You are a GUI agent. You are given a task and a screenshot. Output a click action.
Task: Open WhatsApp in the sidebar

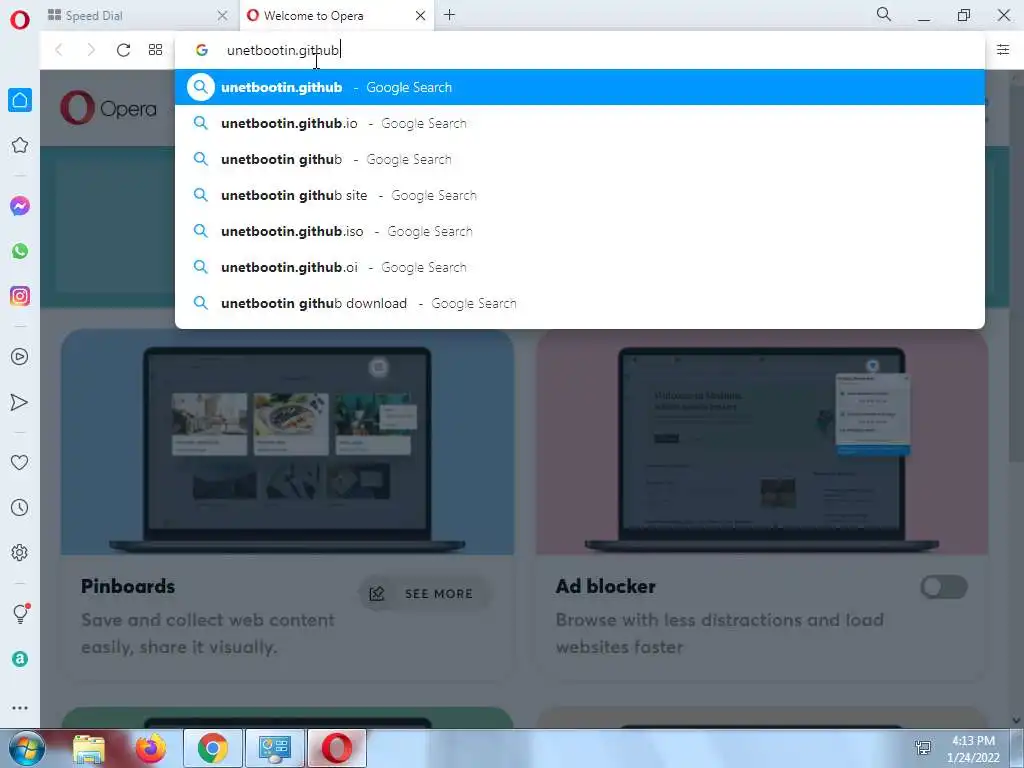click(20, 251)
